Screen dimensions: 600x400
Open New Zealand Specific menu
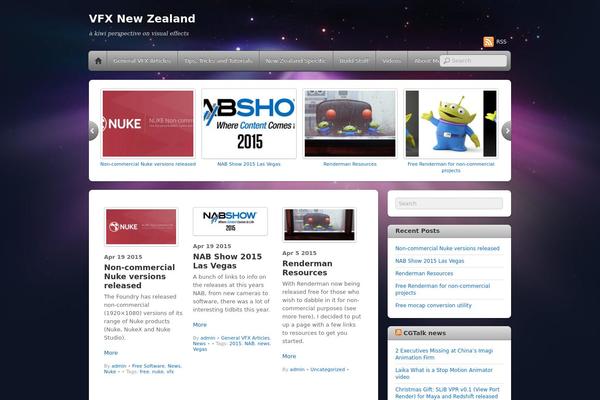[296, 61]
